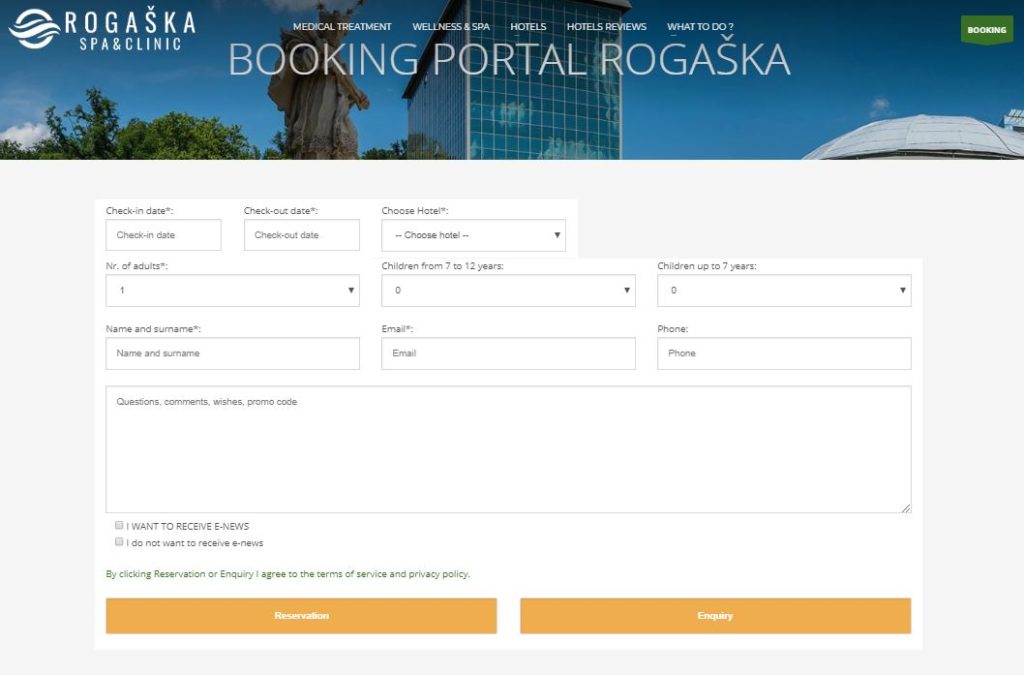Click the questions and comments text area
The height and width of the screenshot is (675, 1024).
point(508,449)
